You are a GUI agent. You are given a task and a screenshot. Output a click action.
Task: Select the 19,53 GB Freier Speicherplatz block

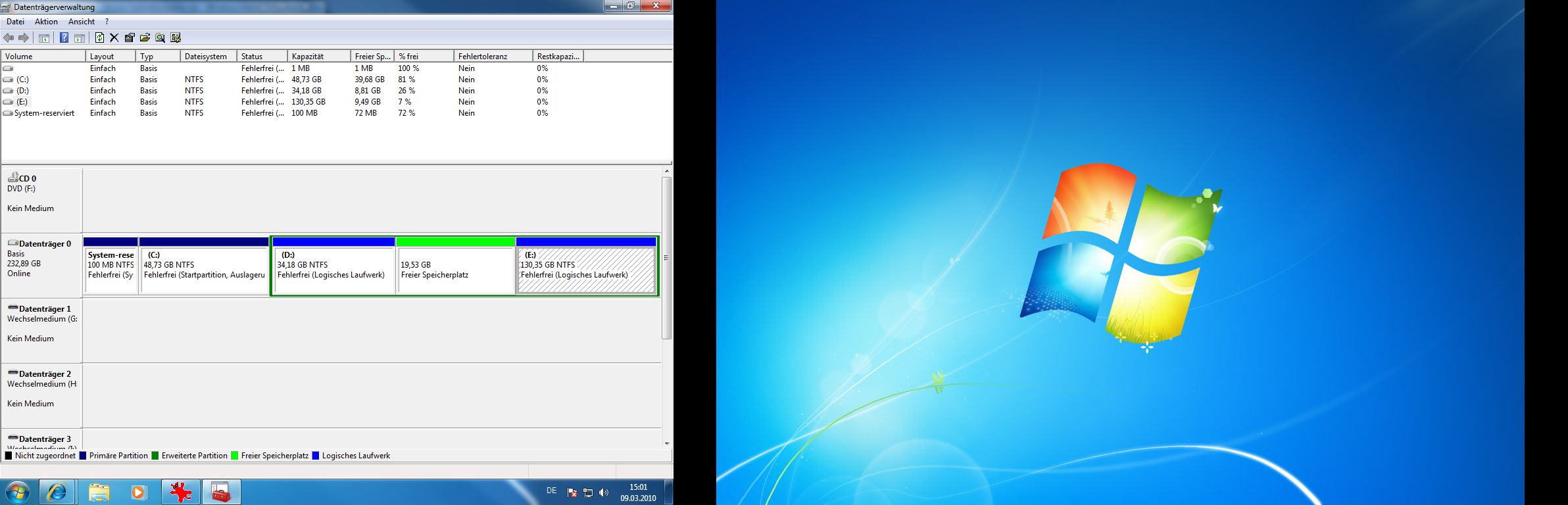pyautogui.click(x=456, y=266)
